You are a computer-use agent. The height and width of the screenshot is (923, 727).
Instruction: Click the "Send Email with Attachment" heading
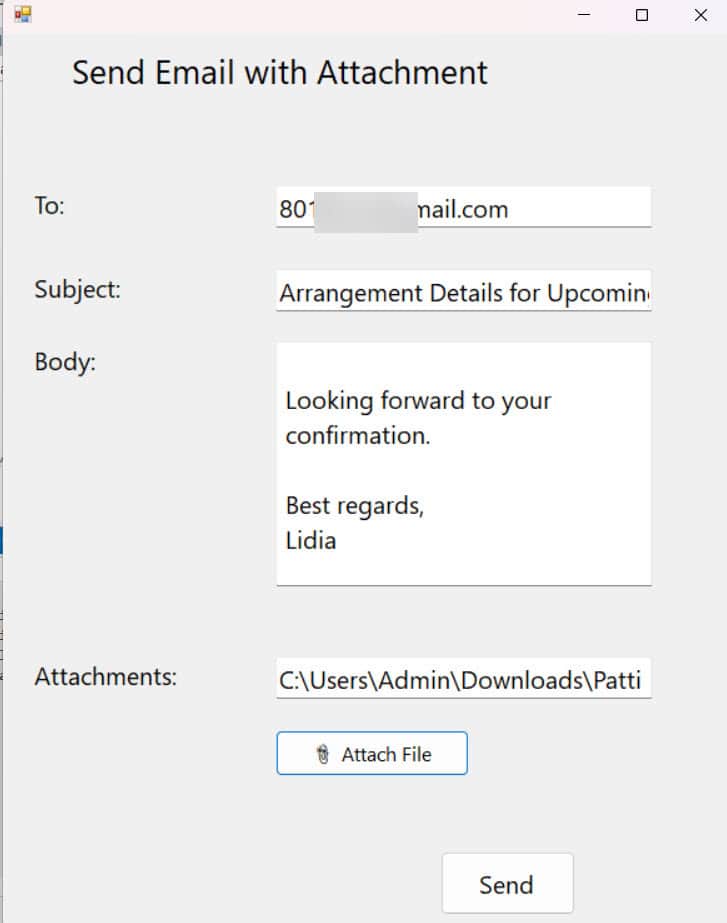[280, 73]
